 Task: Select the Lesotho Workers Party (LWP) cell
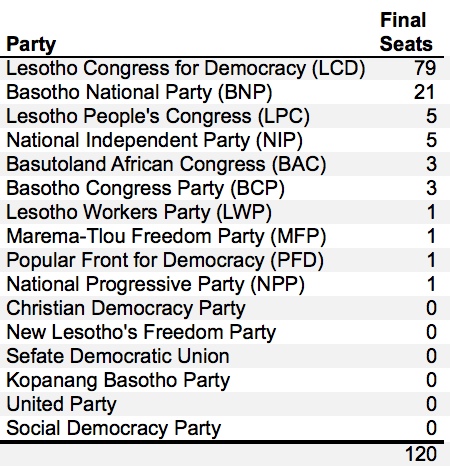click(139, 213)
